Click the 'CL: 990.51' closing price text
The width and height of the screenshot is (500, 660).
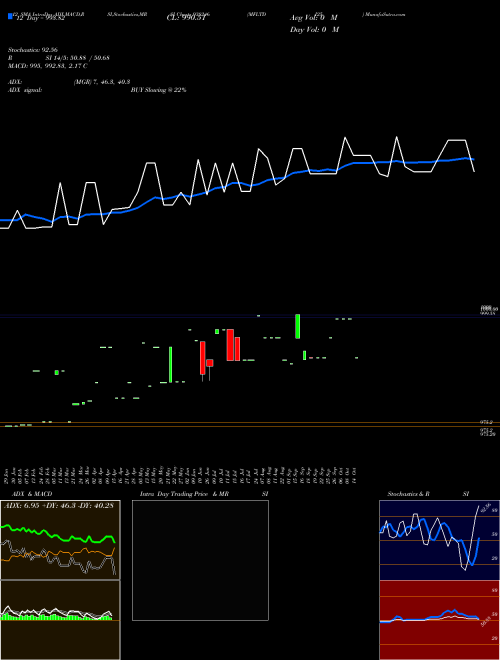click(x=186, y=18)
